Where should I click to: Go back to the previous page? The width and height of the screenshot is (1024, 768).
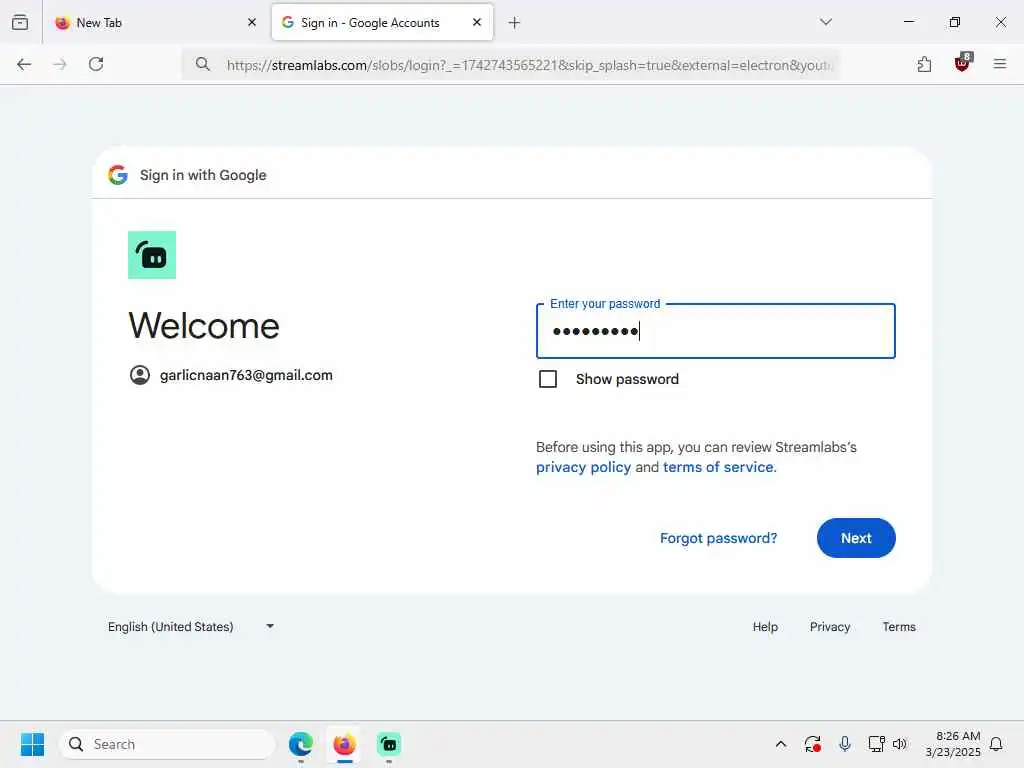[x=24, y=64]
